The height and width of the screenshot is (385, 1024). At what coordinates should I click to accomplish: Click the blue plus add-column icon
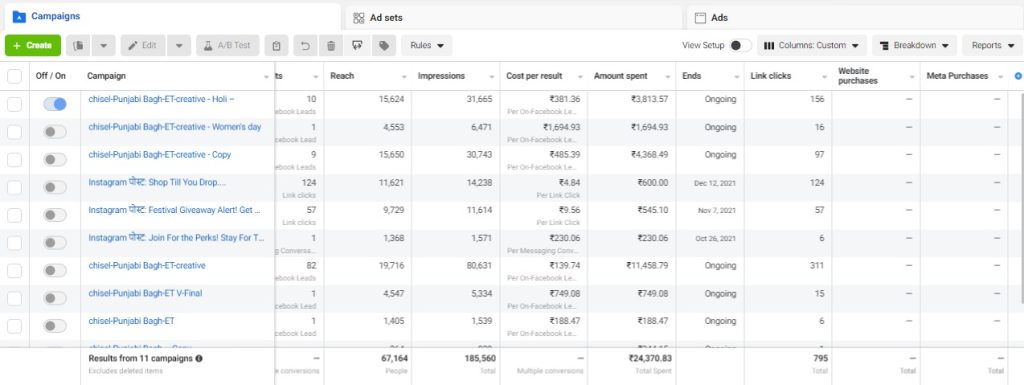(1017, 76)
